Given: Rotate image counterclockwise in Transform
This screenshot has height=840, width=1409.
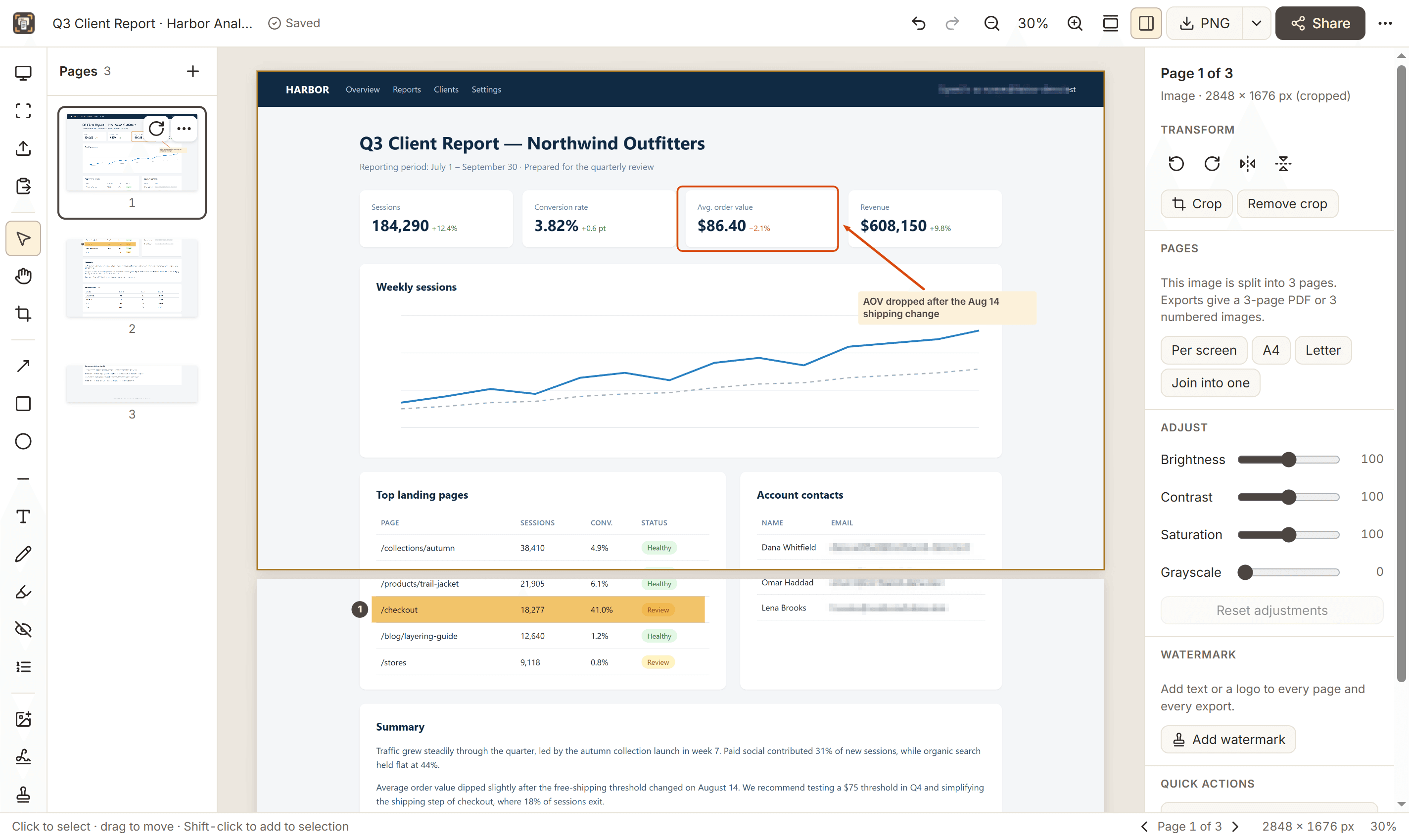Looking at the screenshot, I should coord(1176,164).
